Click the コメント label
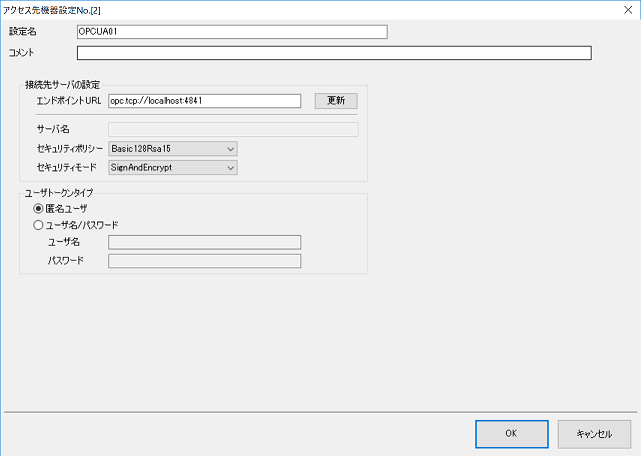641x456 pixels. click(x=22, y=52)
